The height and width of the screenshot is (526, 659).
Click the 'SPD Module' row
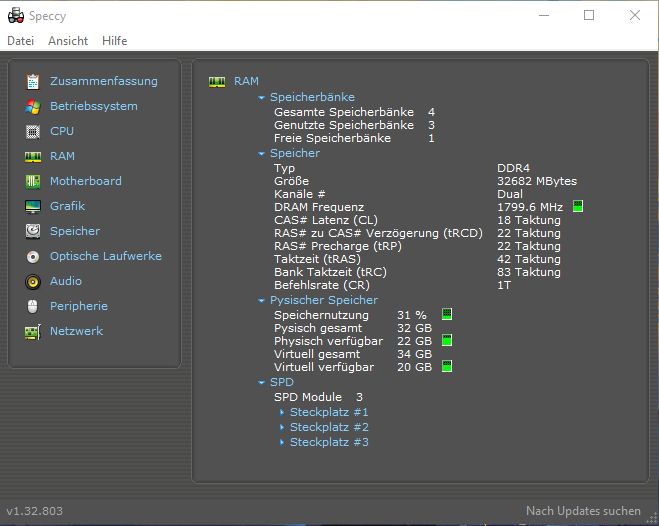point(318,397)
